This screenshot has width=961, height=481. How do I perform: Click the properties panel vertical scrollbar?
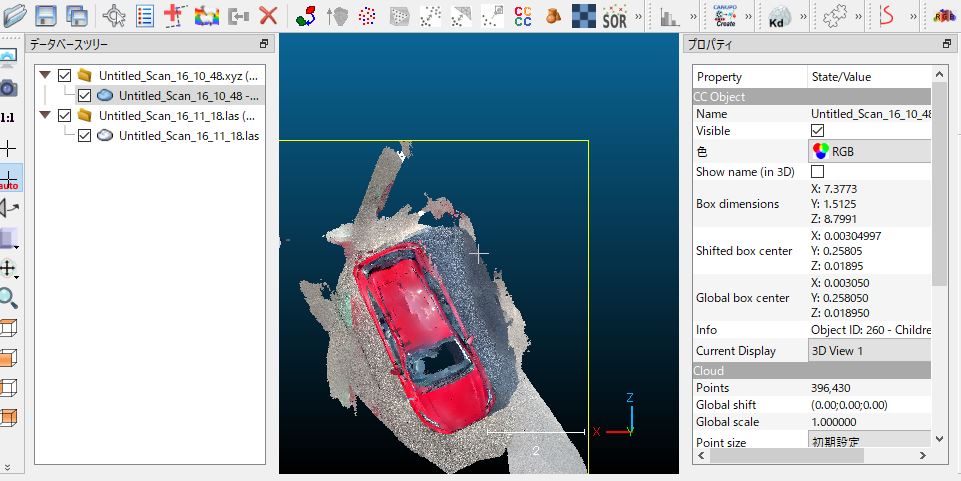938,180
